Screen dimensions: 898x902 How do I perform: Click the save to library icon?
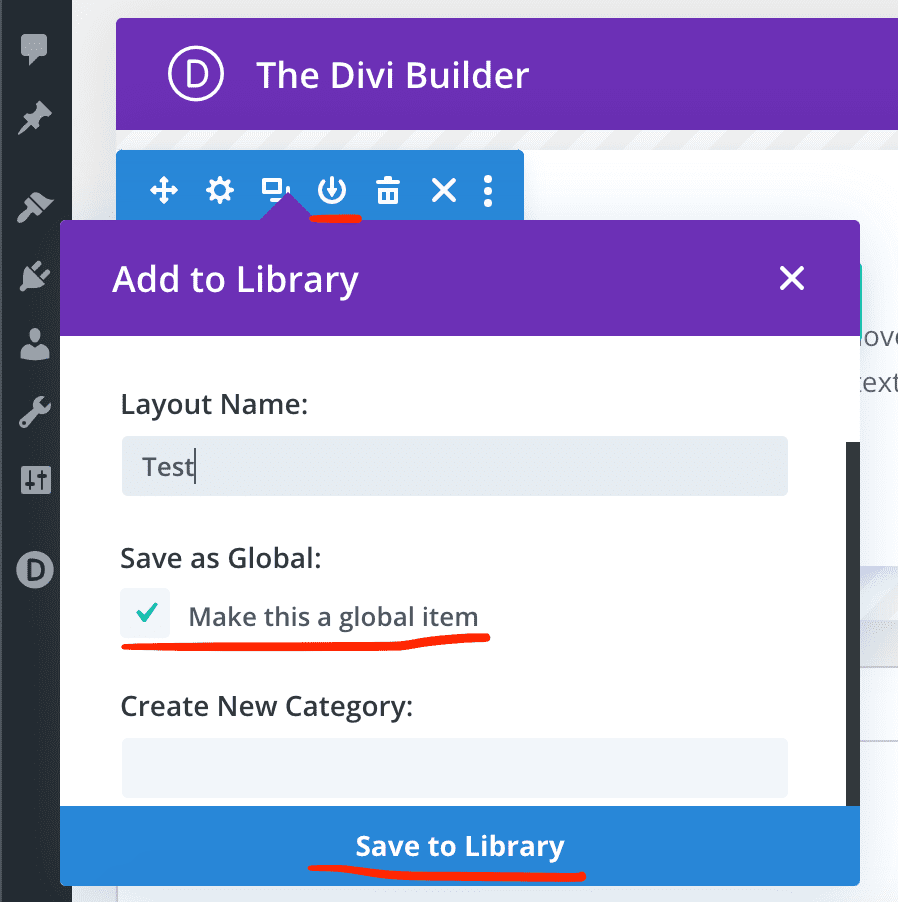[x=332, y=190]
